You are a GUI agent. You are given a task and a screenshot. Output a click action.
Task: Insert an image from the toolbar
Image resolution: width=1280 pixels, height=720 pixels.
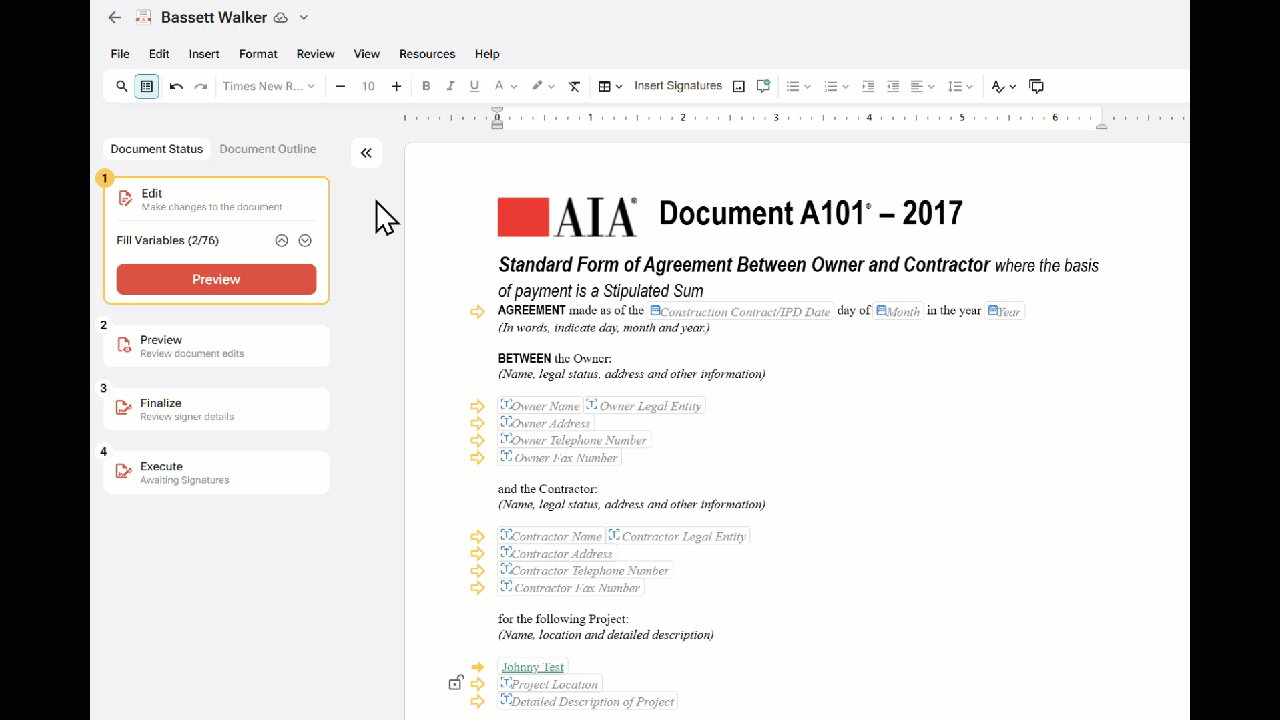pyautogui.click(x=739, y=87)
